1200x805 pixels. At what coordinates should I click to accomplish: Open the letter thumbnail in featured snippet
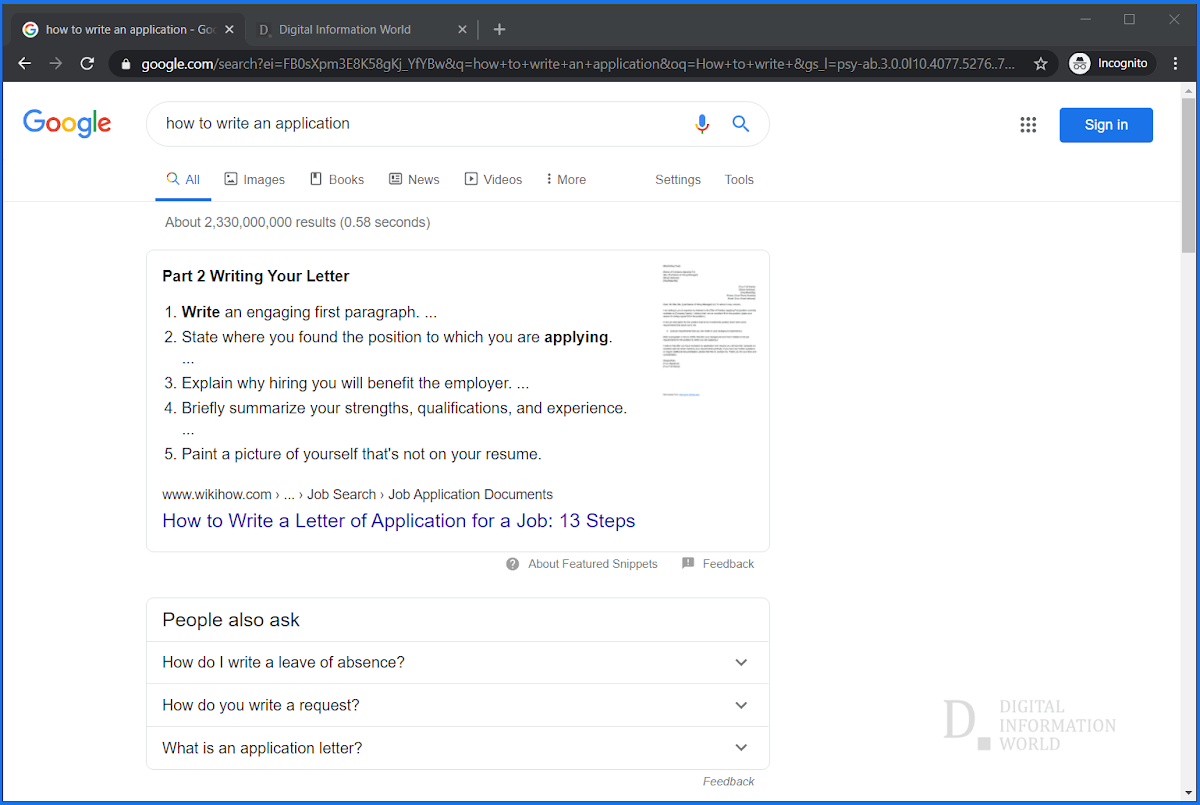click(x=708, y=330)
